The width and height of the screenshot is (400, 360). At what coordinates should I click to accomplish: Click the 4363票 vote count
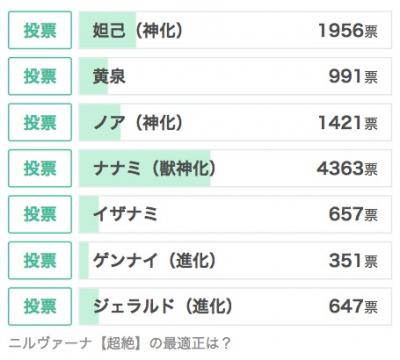(x=347, y=169)
